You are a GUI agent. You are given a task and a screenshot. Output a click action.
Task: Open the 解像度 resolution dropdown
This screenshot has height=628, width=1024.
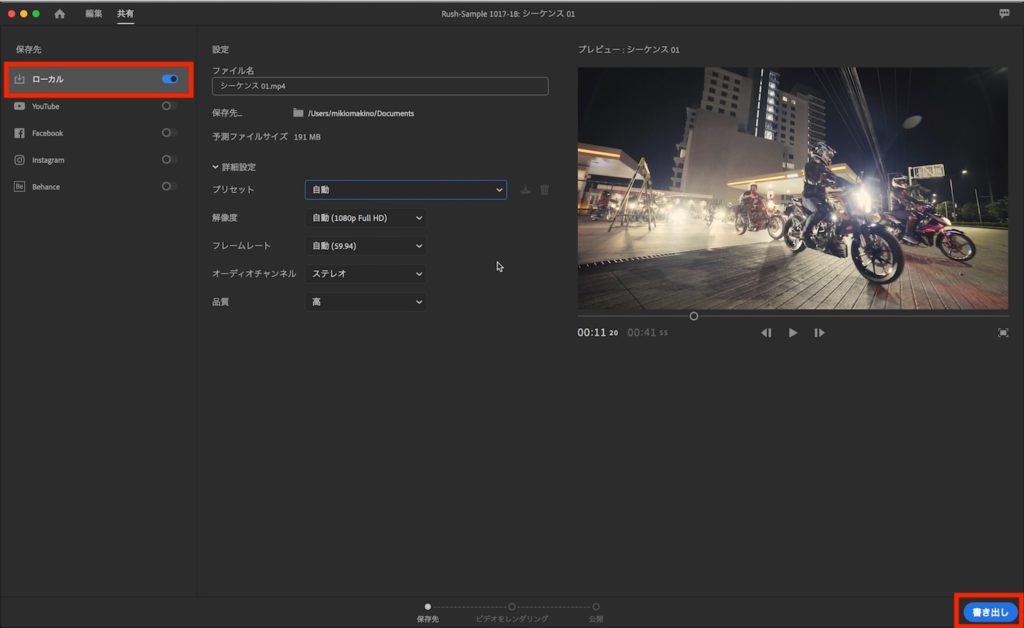coord(365,218)
